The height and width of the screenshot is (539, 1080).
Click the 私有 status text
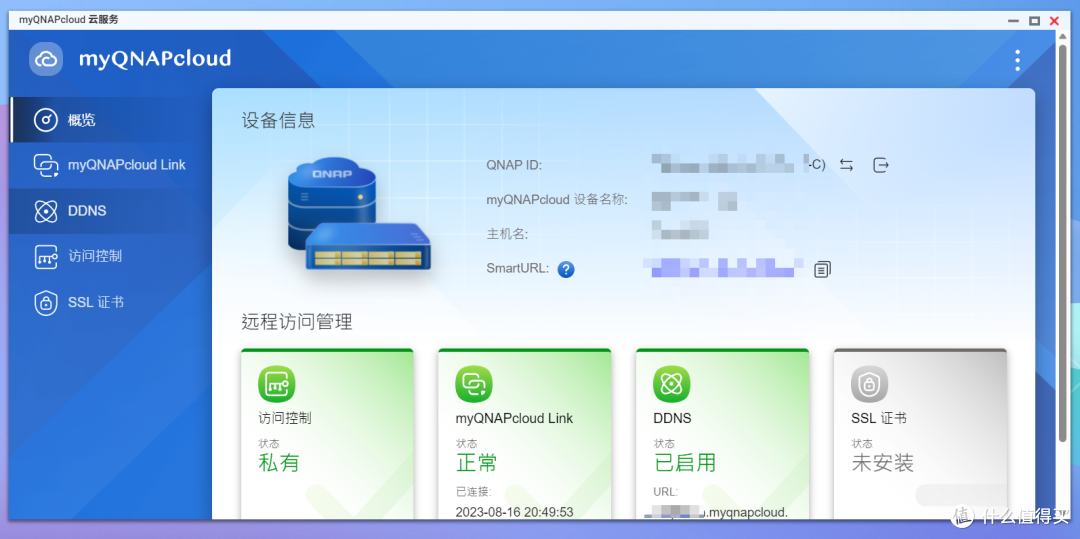point(279,463)
